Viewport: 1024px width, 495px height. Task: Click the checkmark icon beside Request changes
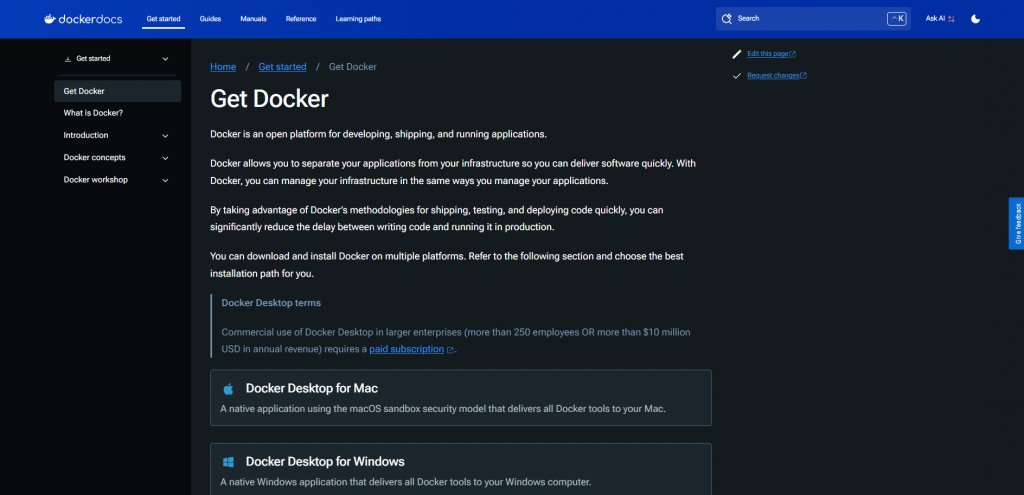(x=737, y=76)
